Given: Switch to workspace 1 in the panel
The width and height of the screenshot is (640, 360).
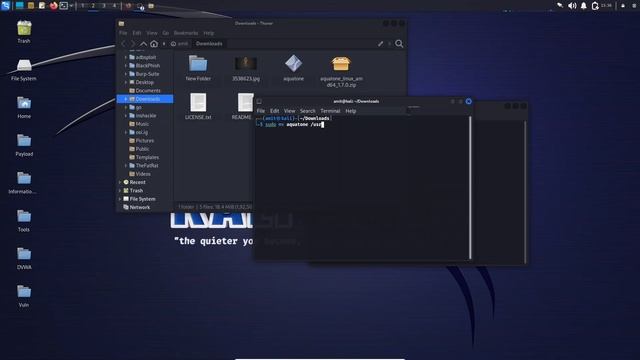Looking at the screenshot, I should click(x=82, y=6).
